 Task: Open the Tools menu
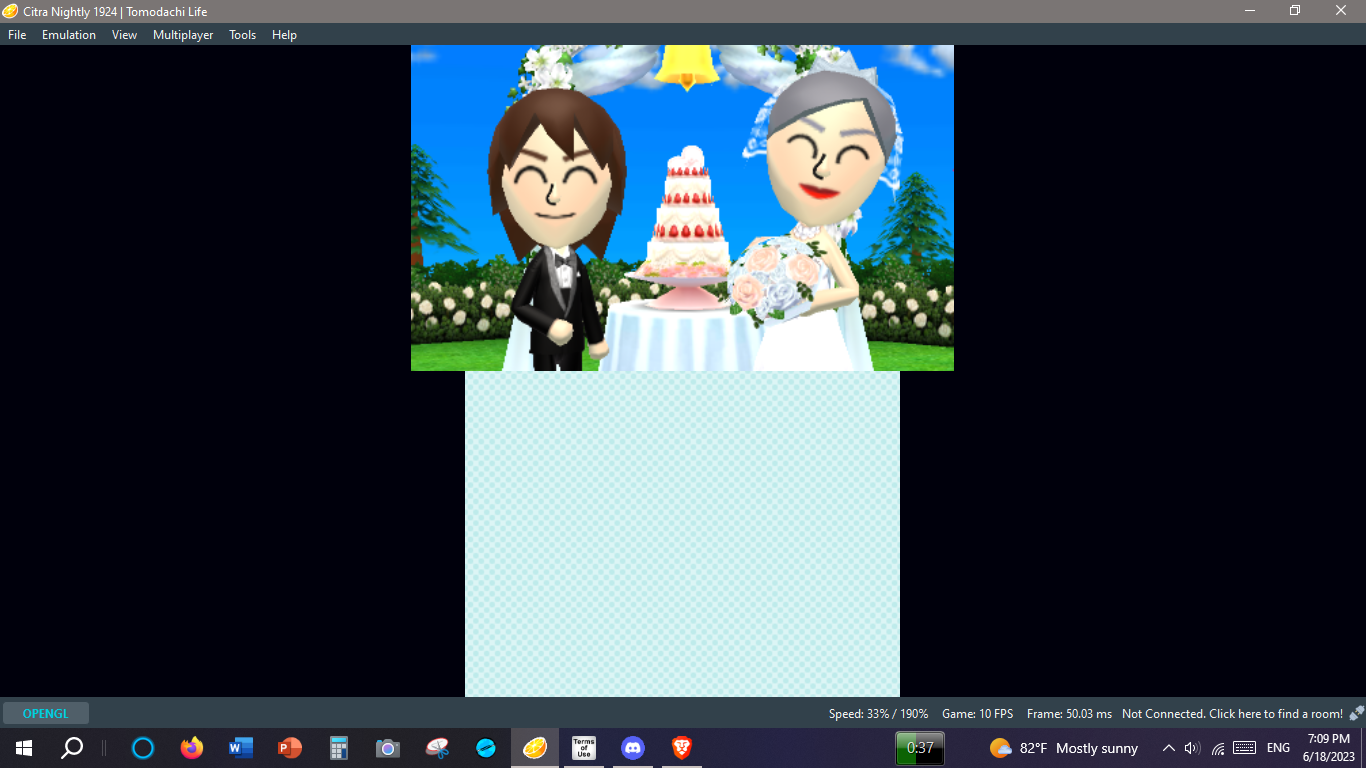click(x=242, y=35)
